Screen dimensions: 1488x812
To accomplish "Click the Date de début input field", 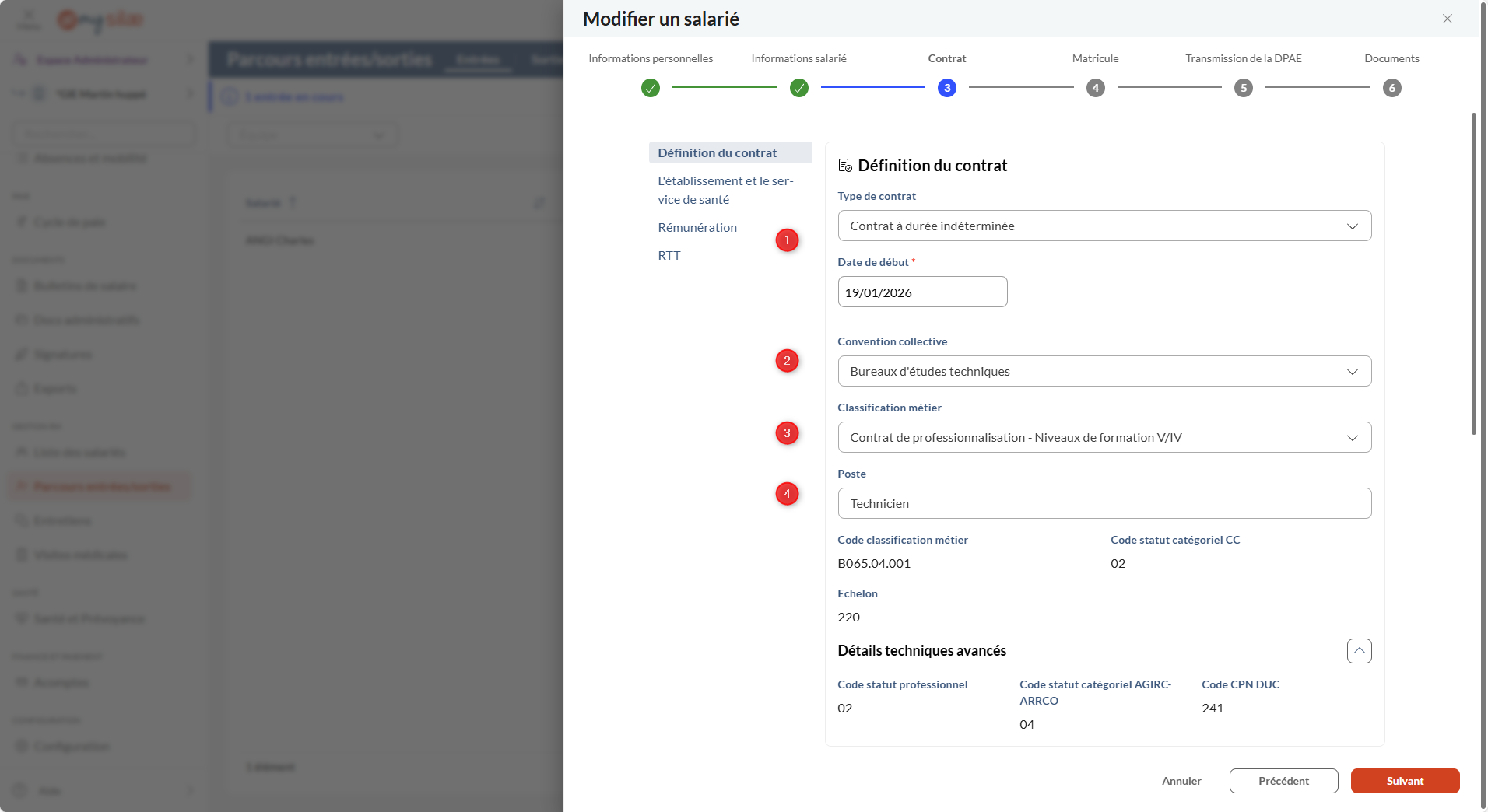I will pos(922,292).
